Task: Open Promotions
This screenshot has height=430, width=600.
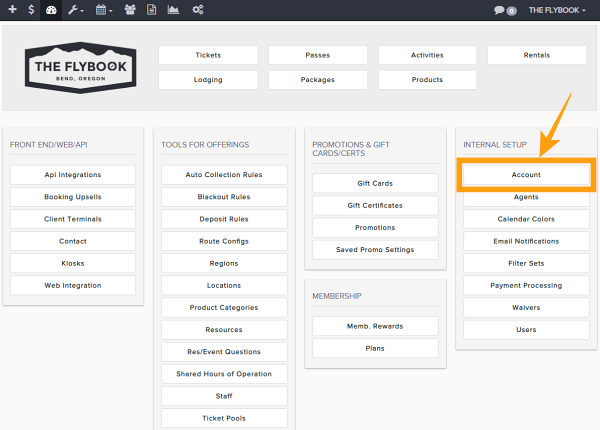Action: (375, 228)
